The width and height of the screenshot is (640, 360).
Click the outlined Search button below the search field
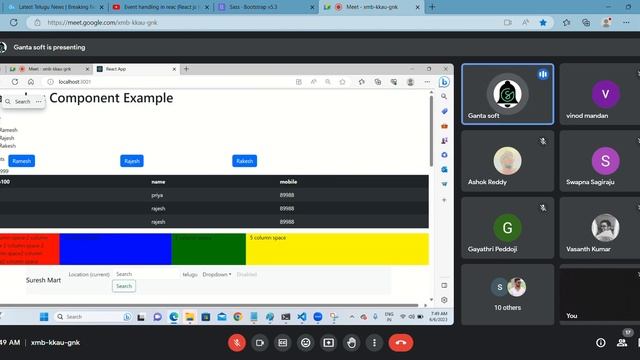click(x=124, y=286)
